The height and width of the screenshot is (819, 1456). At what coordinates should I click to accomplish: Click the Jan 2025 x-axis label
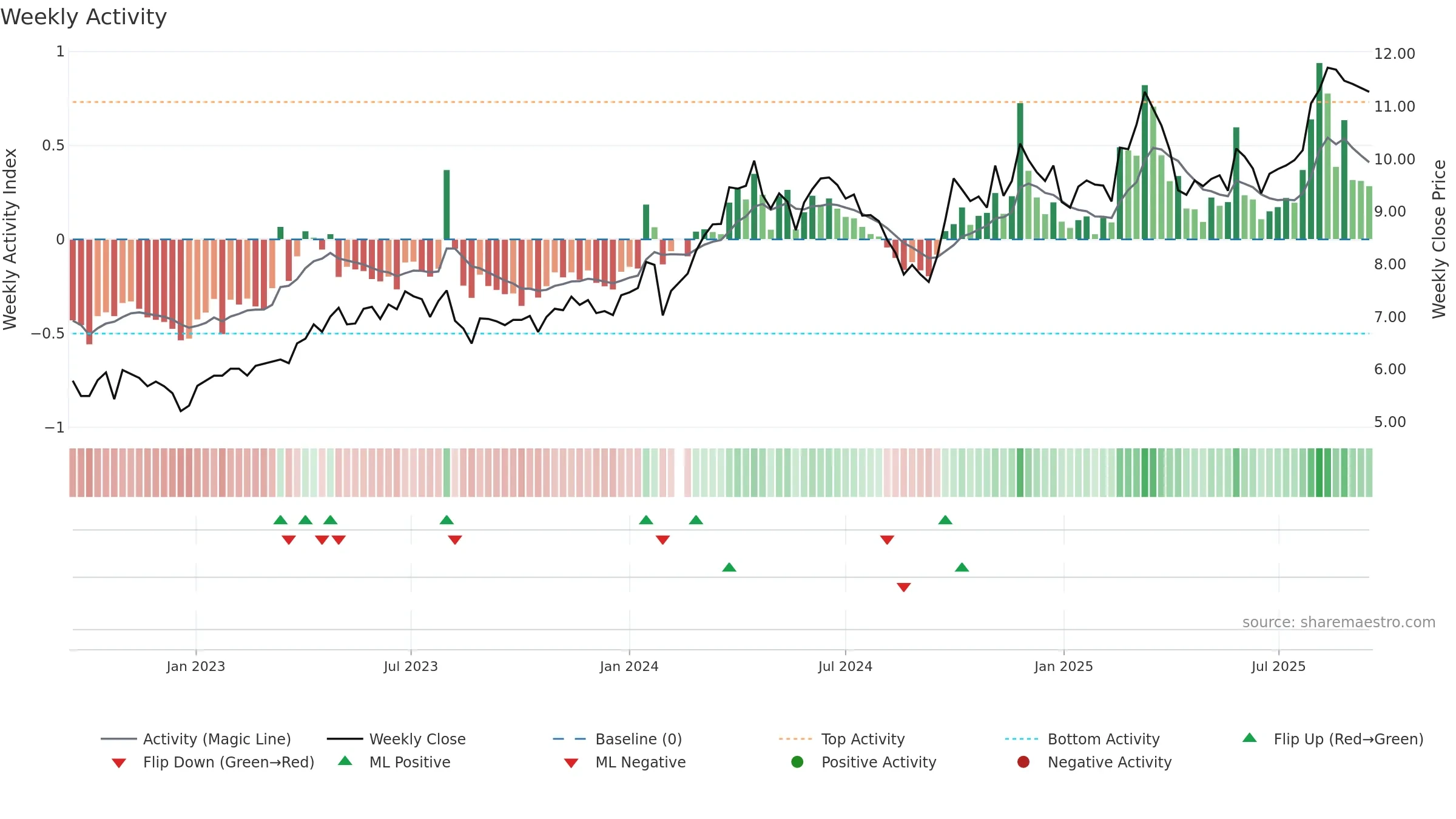[1063, 667]
